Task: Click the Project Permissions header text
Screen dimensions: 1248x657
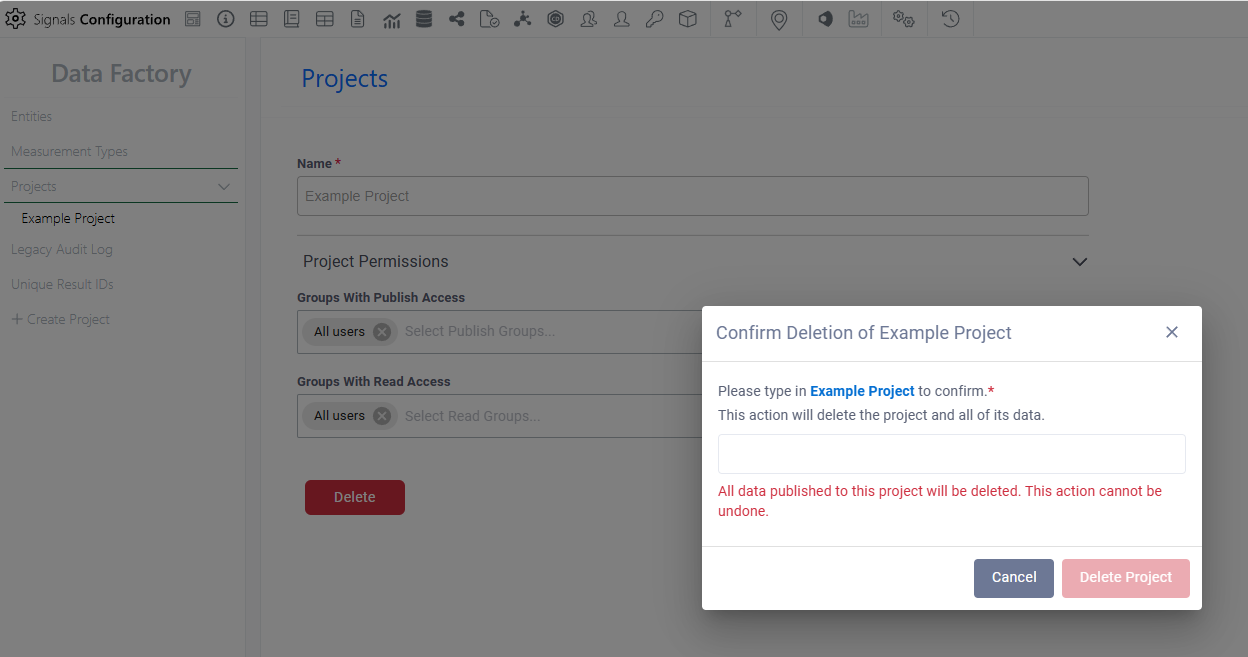Action: [376, 262]
